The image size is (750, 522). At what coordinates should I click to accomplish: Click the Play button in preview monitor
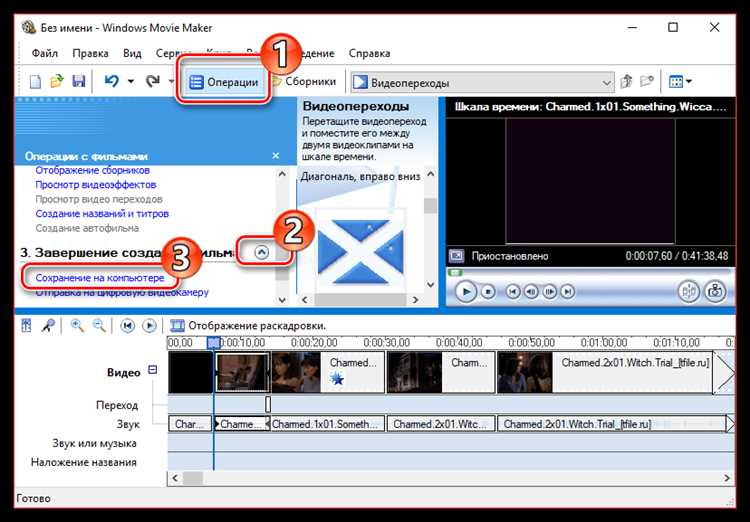[466, 291]
